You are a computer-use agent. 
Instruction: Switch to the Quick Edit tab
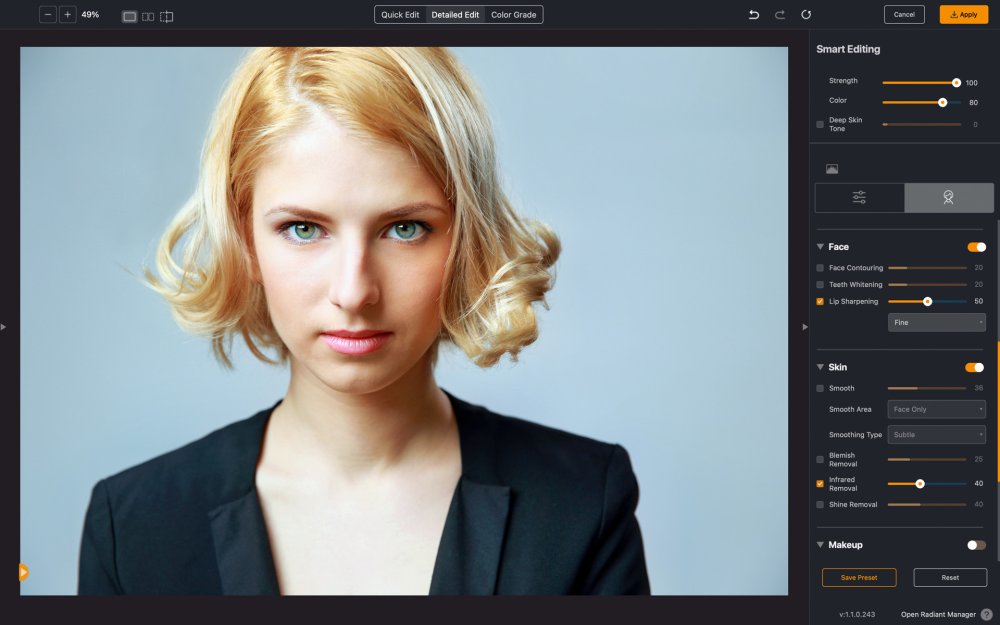pos(400,15)
